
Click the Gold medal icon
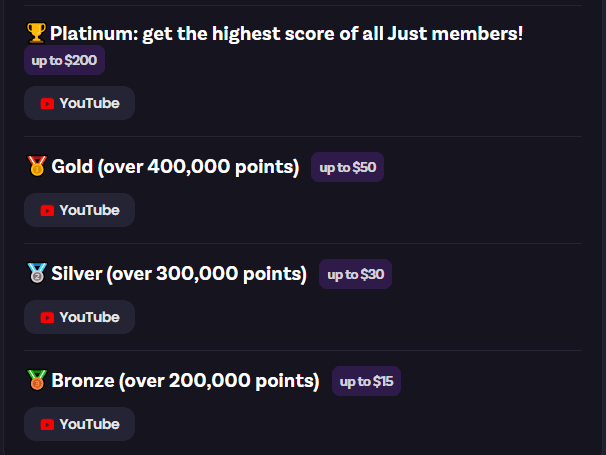pyautogui.click(x=36, y=167)
